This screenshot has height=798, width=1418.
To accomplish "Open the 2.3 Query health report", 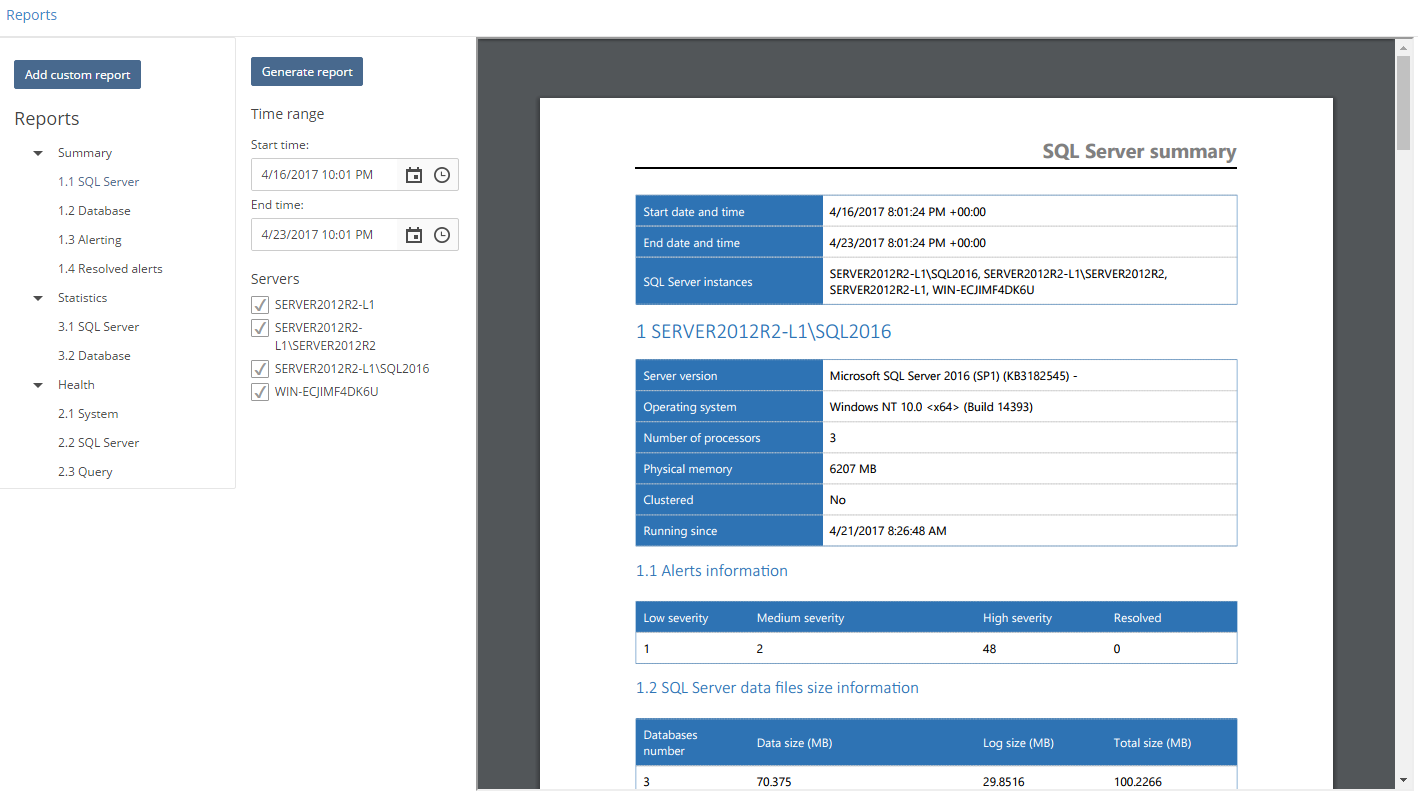I will (85, 471).
